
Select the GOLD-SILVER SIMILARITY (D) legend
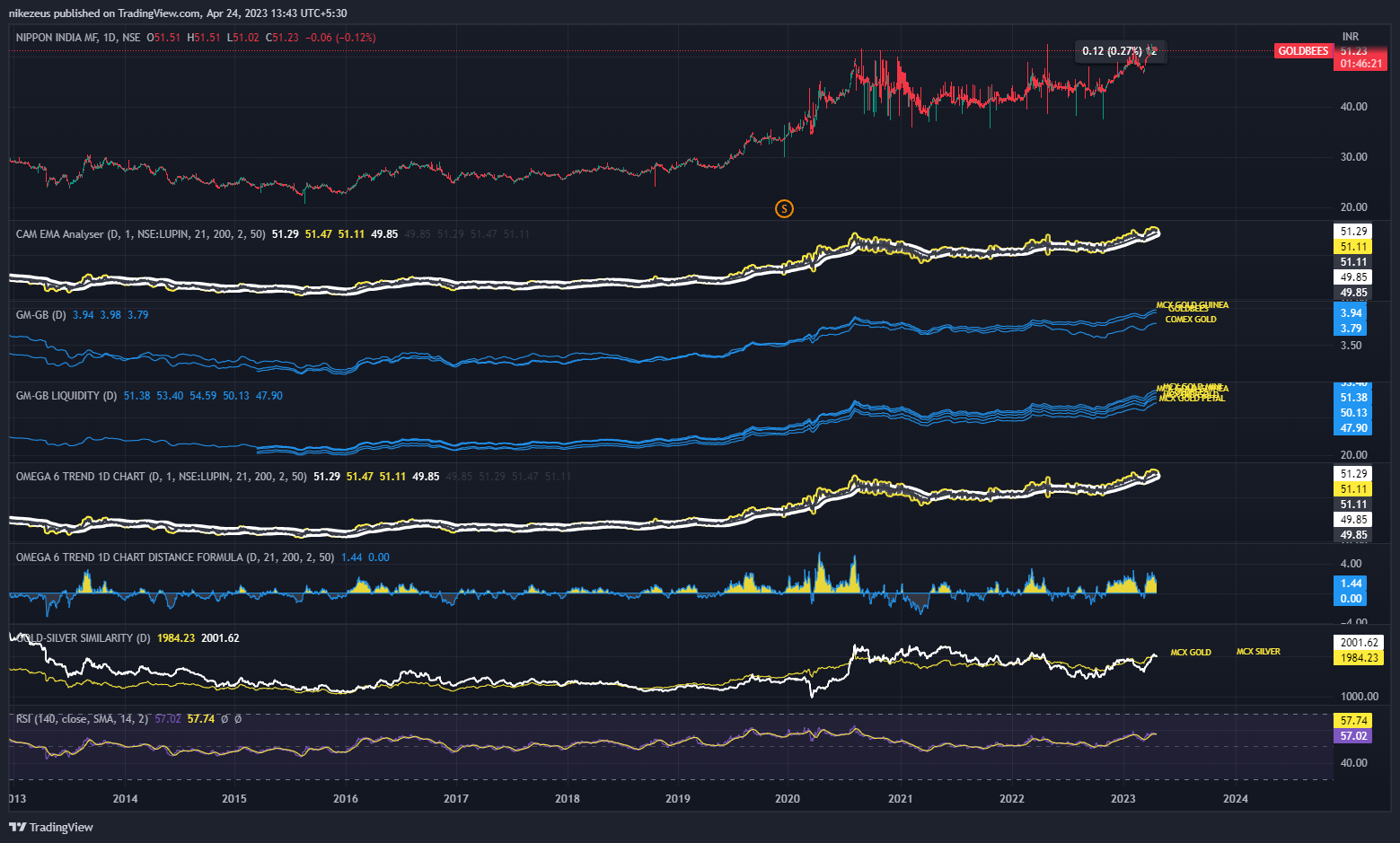[x=84, y=638]
